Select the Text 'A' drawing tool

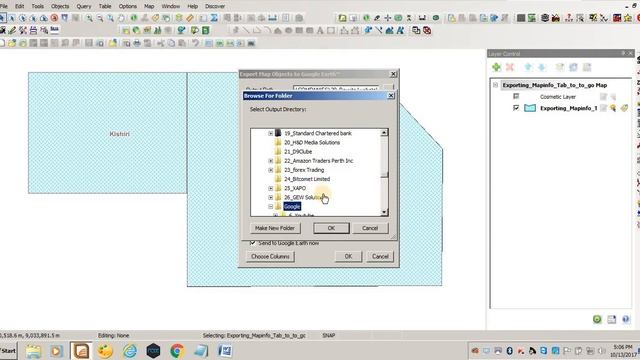320,30
